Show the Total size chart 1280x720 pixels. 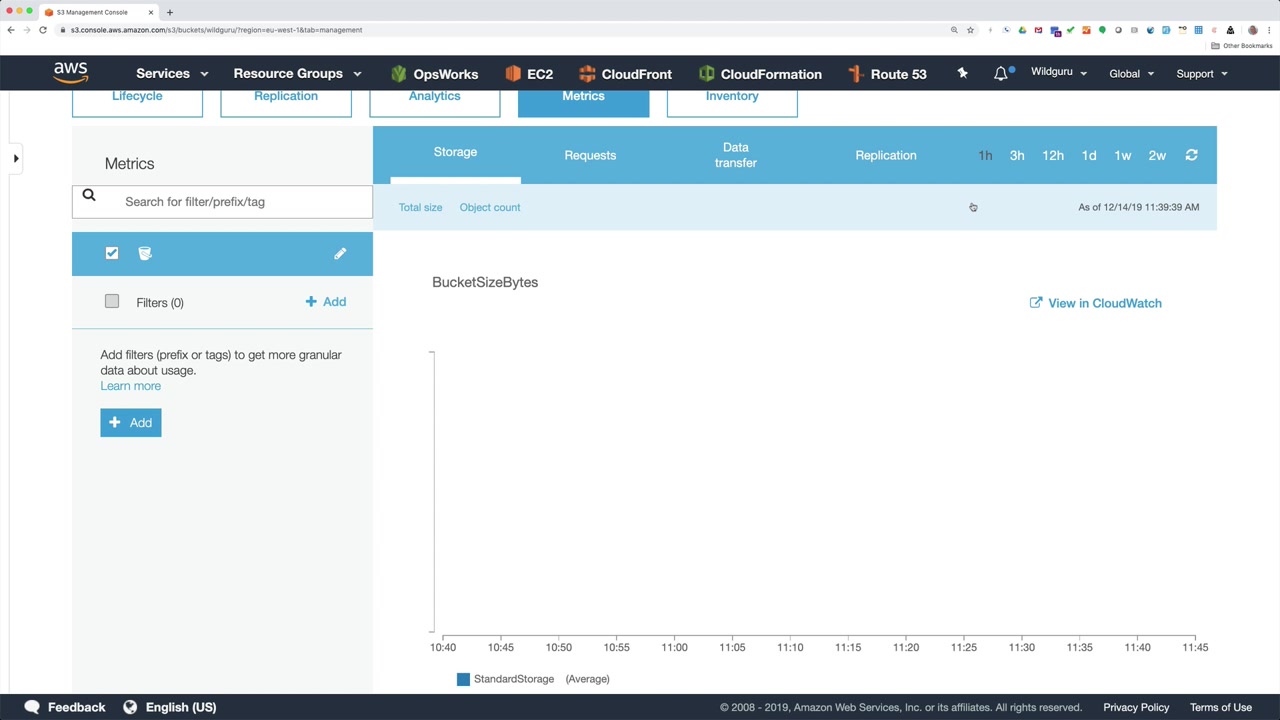pos(420,207)
